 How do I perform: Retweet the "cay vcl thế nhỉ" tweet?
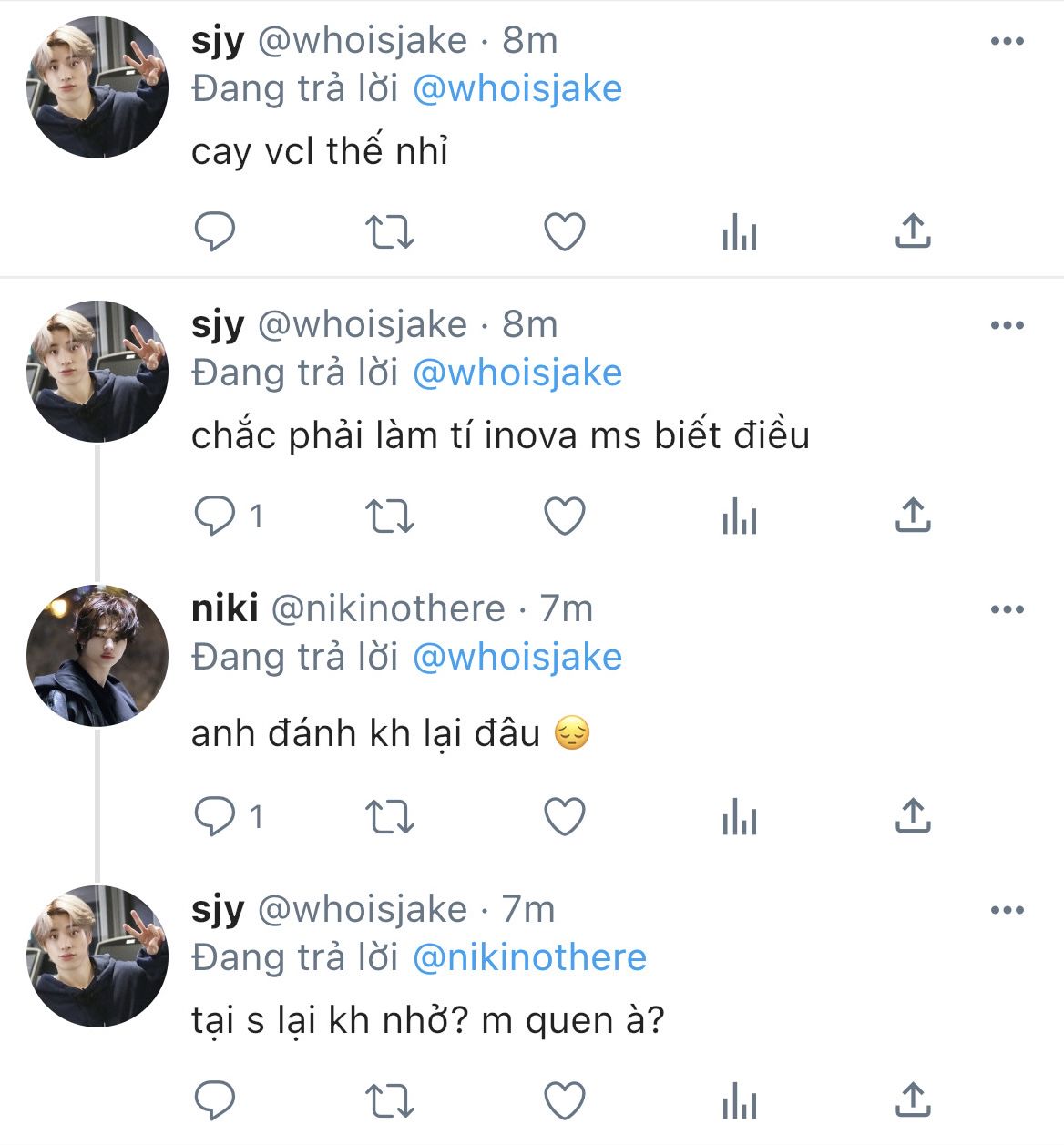tap(390, 232)
